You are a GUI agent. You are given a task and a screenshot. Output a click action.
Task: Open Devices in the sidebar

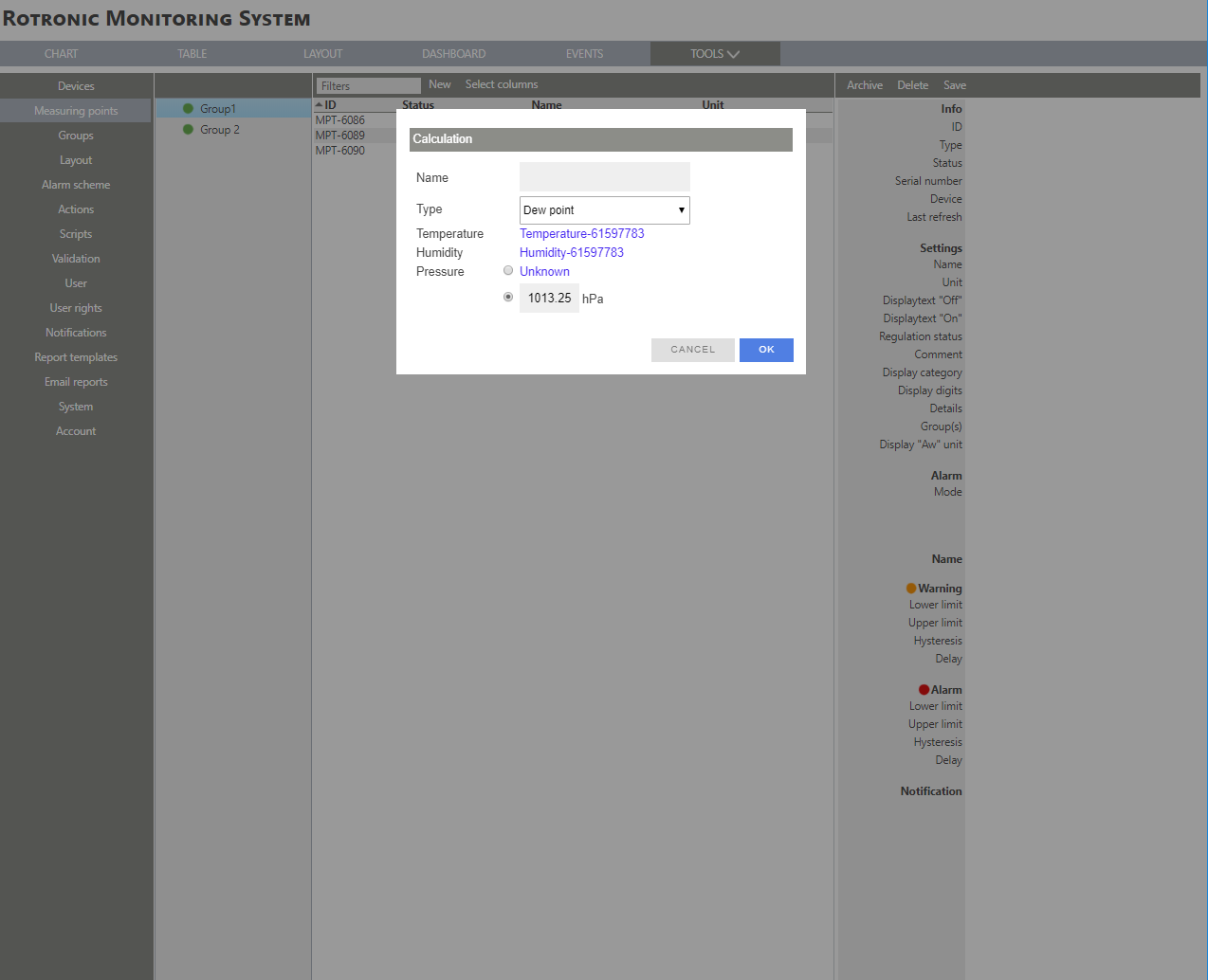coord(76,86)
